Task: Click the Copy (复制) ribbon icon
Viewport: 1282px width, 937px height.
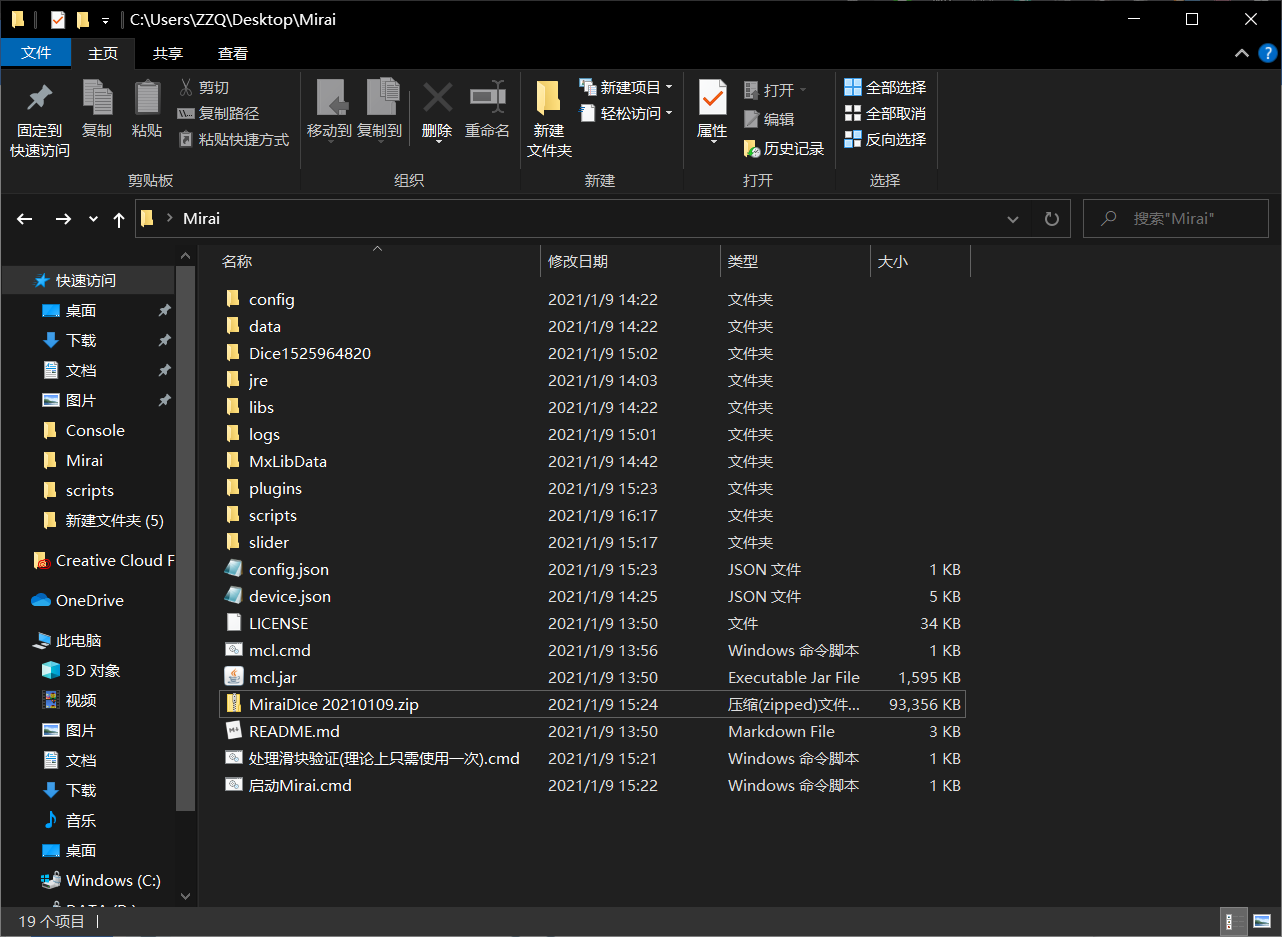Action: [x=97, y=98]
